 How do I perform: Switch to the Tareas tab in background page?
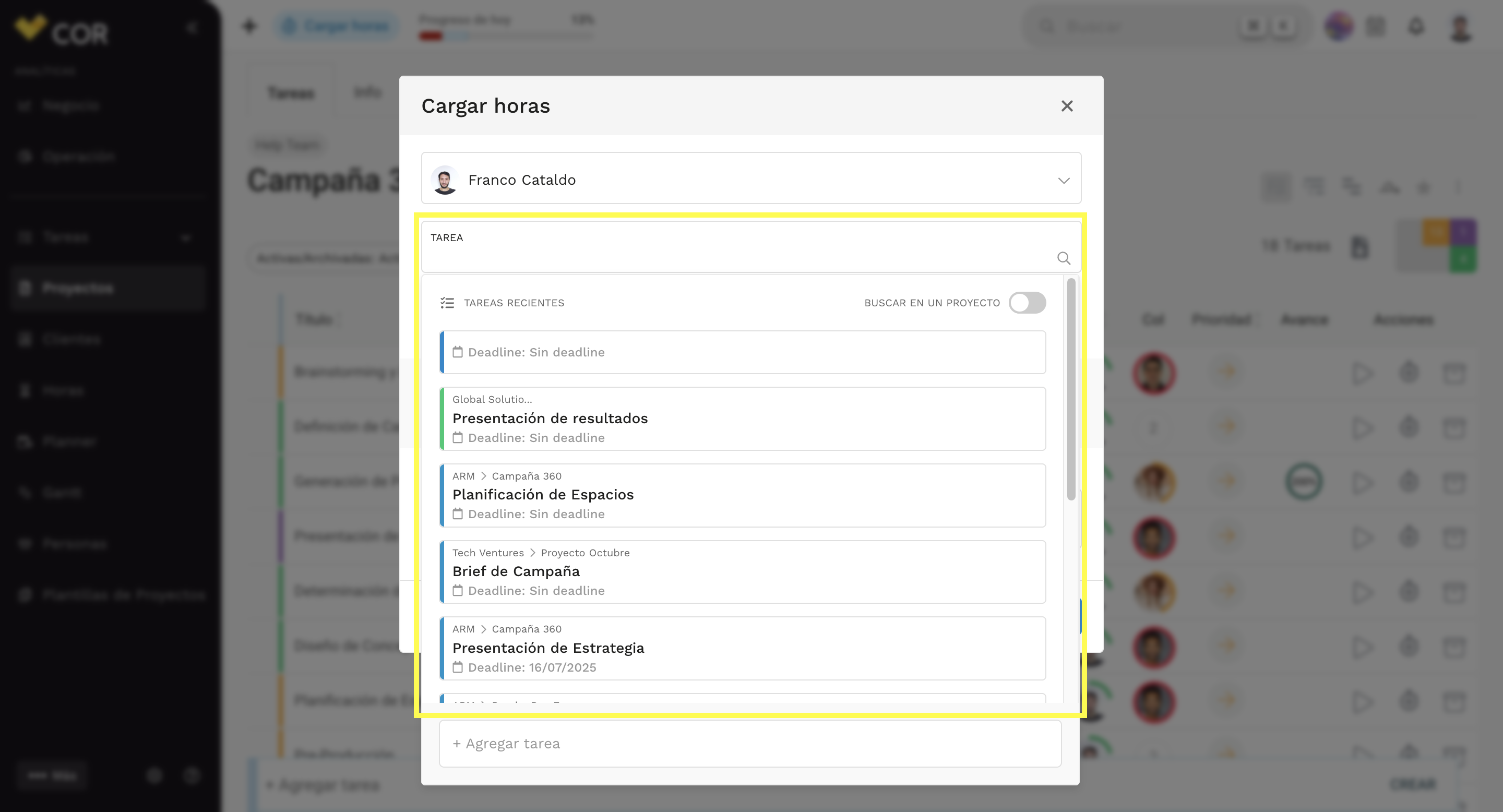point(291,92)
